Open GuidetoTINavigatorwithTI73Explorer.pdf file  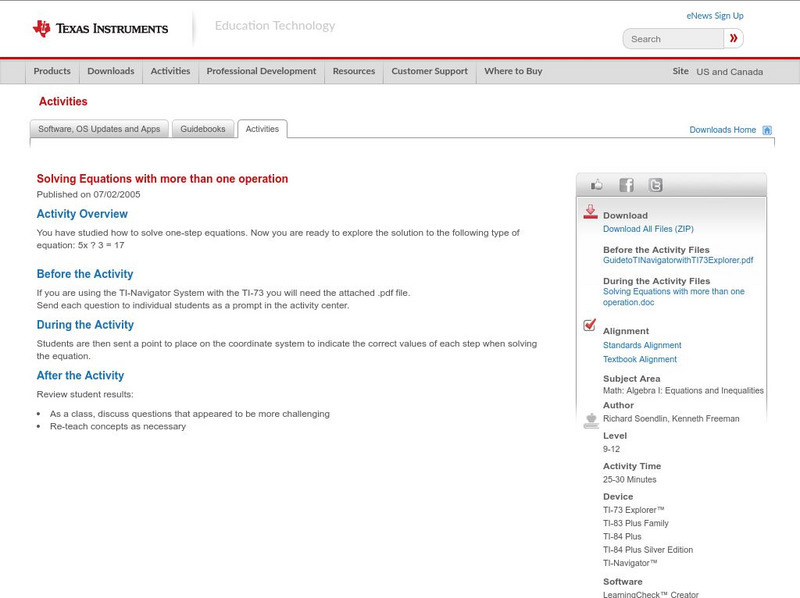tap(678, 260)
